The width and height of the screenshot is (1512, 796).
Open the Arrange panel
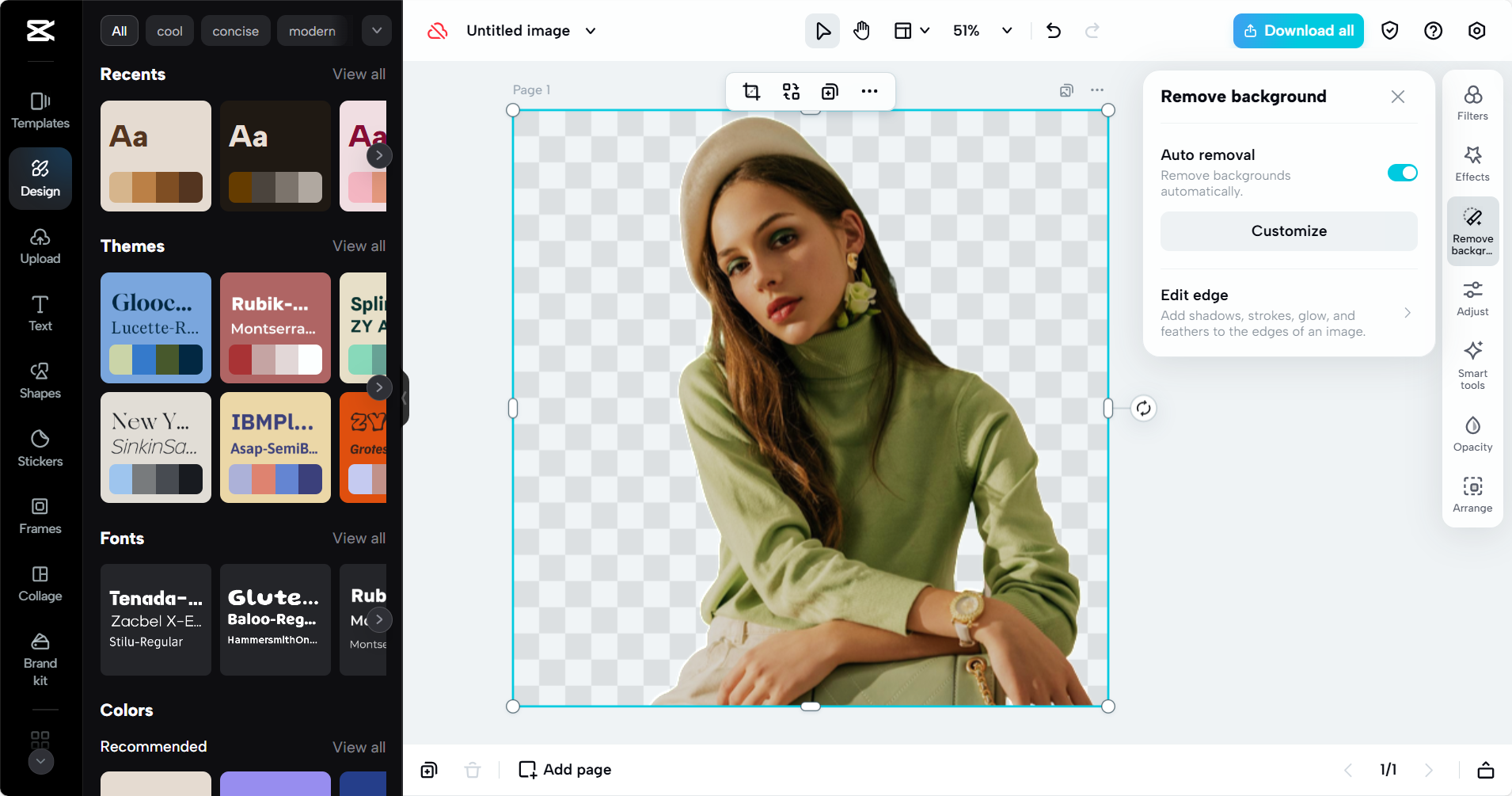(x=1472, y=494)
